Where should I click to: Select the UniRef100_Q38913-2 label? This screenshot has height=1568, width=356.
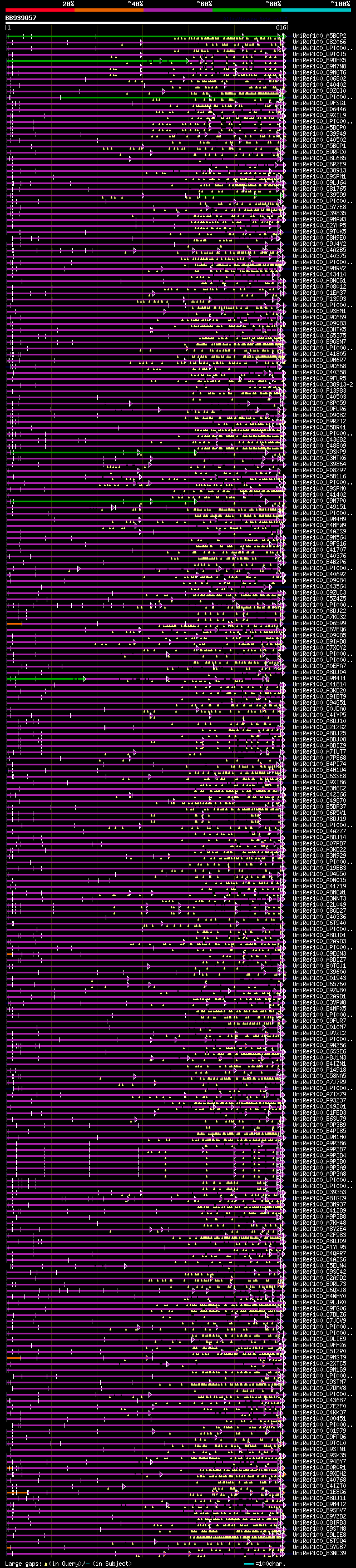coord(323,385)
